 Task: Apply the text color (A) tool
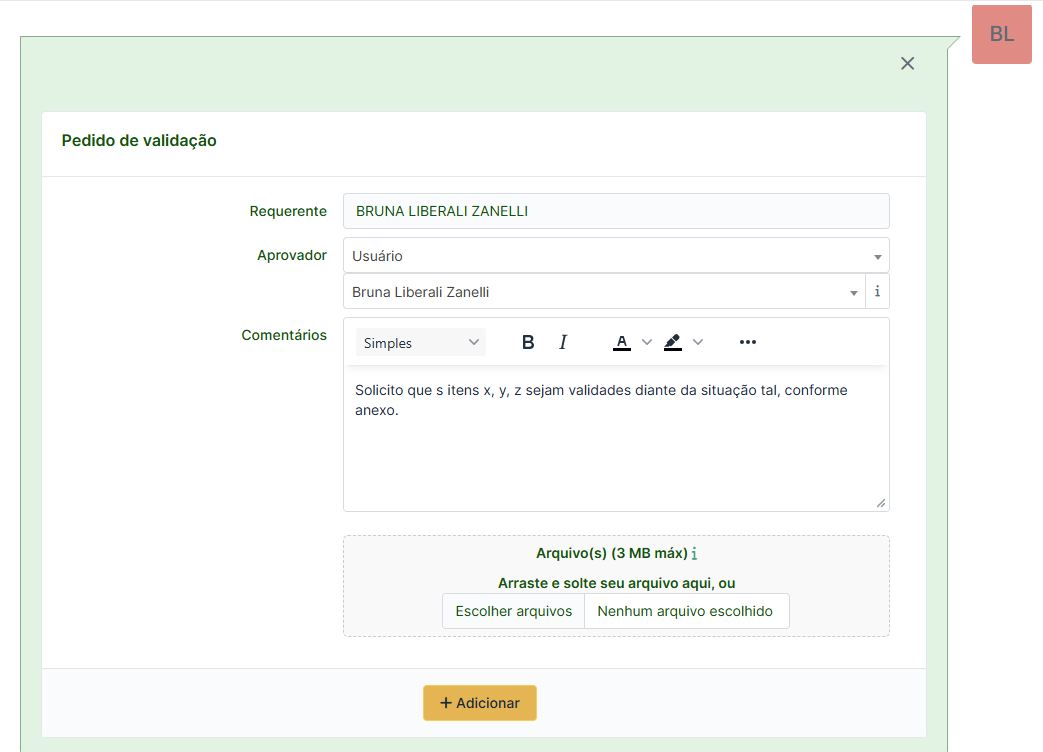pyautogui.click(x=621, y=343)
